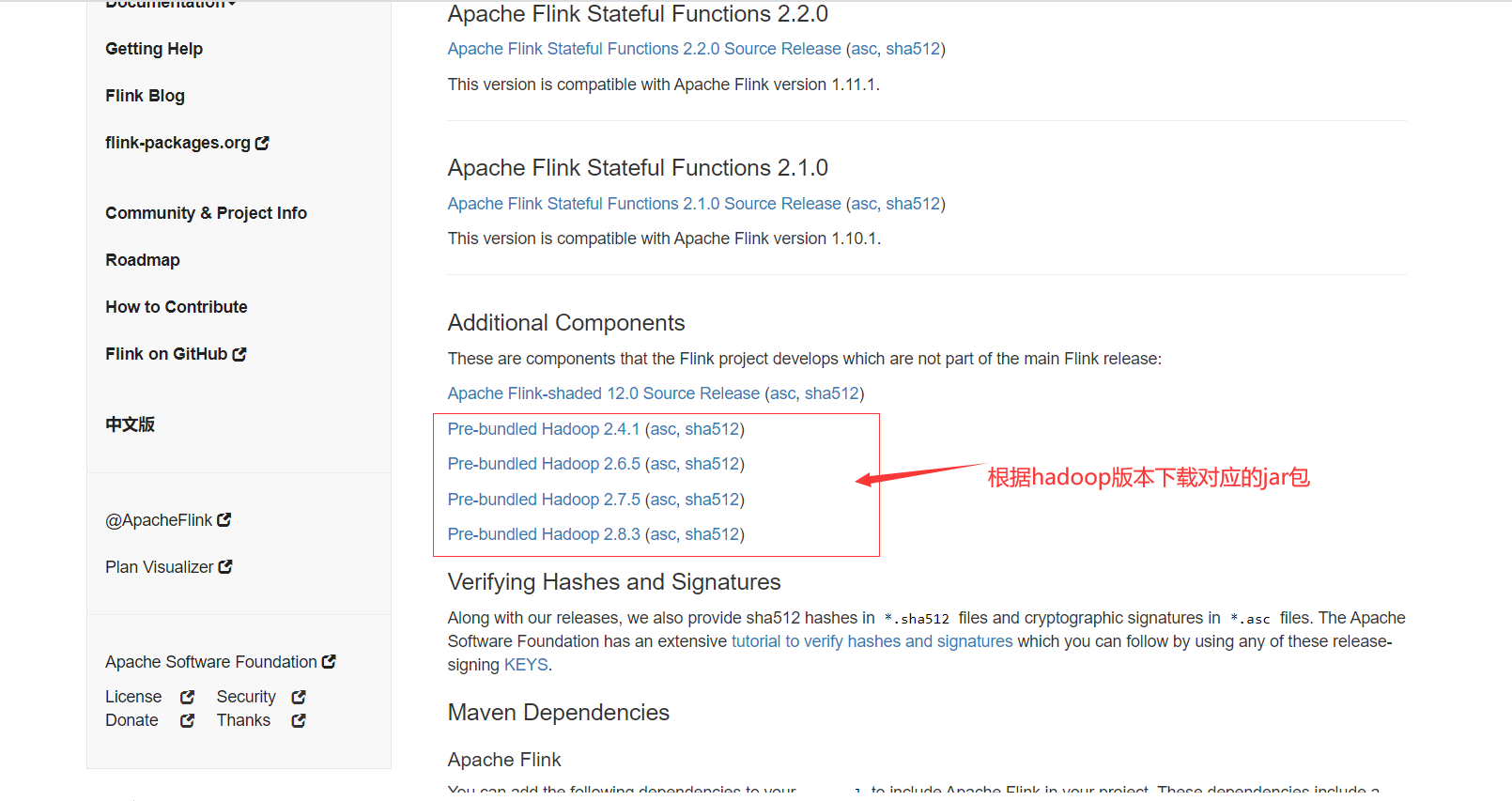This screenshot has width=1512, height=801.
Task: Expand the Documentation dropdown menu
Action: click(x=169, y=5)
